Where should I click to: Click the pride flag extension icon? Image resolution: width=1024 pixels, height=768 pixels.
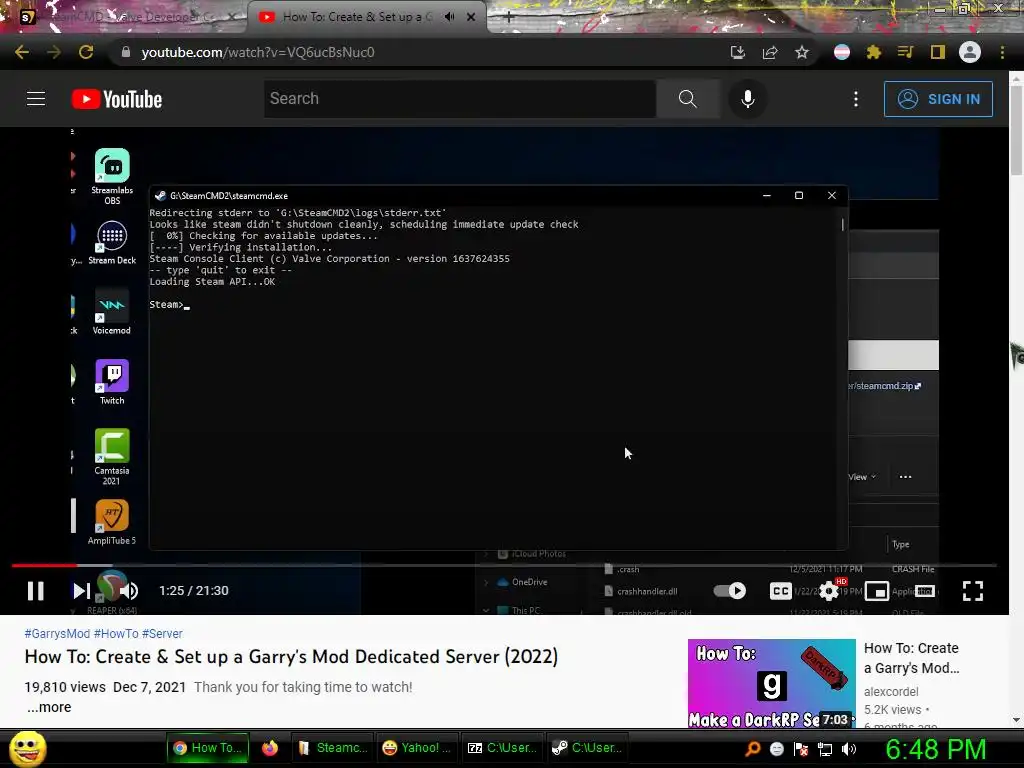point(842,52)
